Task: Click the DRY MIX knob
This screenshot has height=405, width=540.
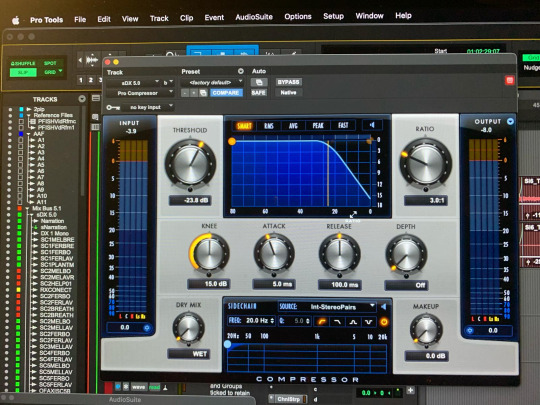Action: click(x=188, y=328)
